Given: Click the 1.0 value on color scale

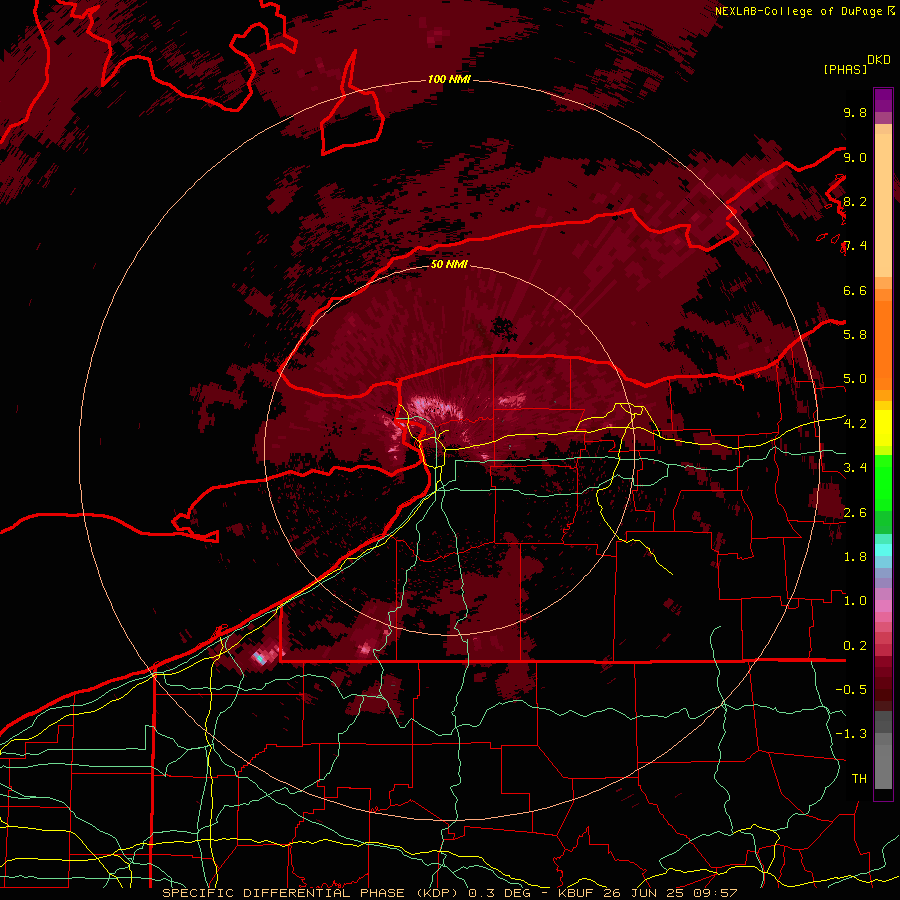Looking at the screenshot, I should [x=855, y=601].
